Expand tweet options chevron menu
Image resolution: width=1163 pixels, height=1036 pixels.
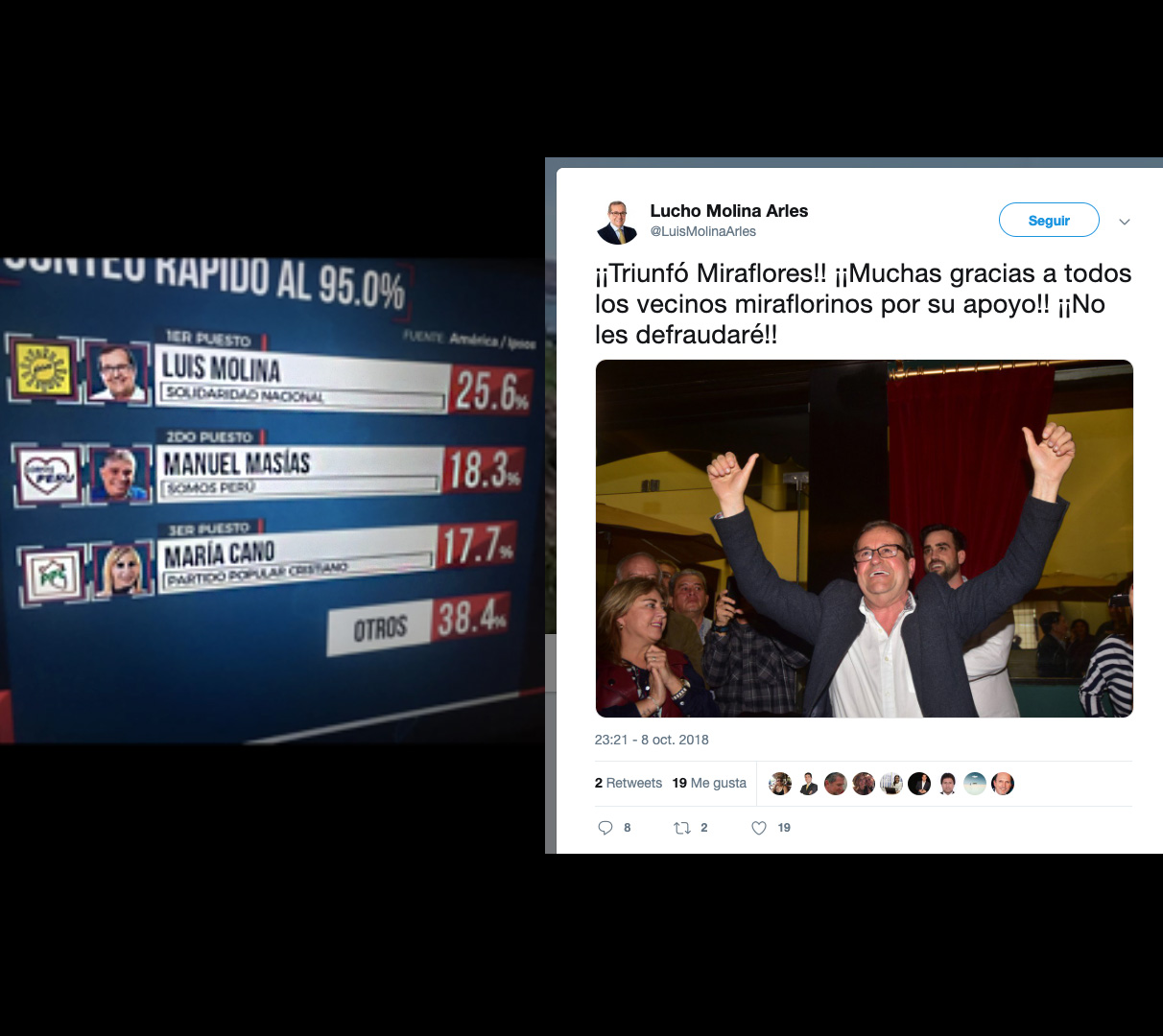pos(1125,222)
